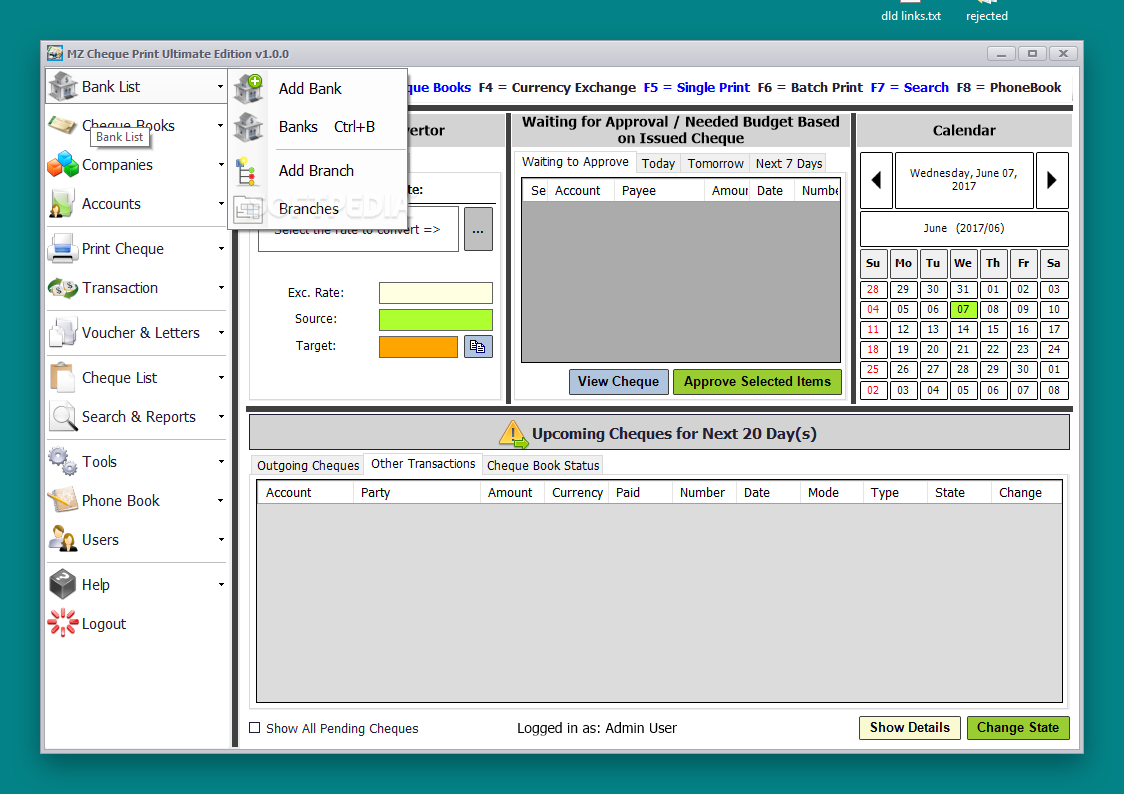1124x794 pixels.
Task: Expand the Companies dropdown arrow
Action: click(x=221, y=164)
